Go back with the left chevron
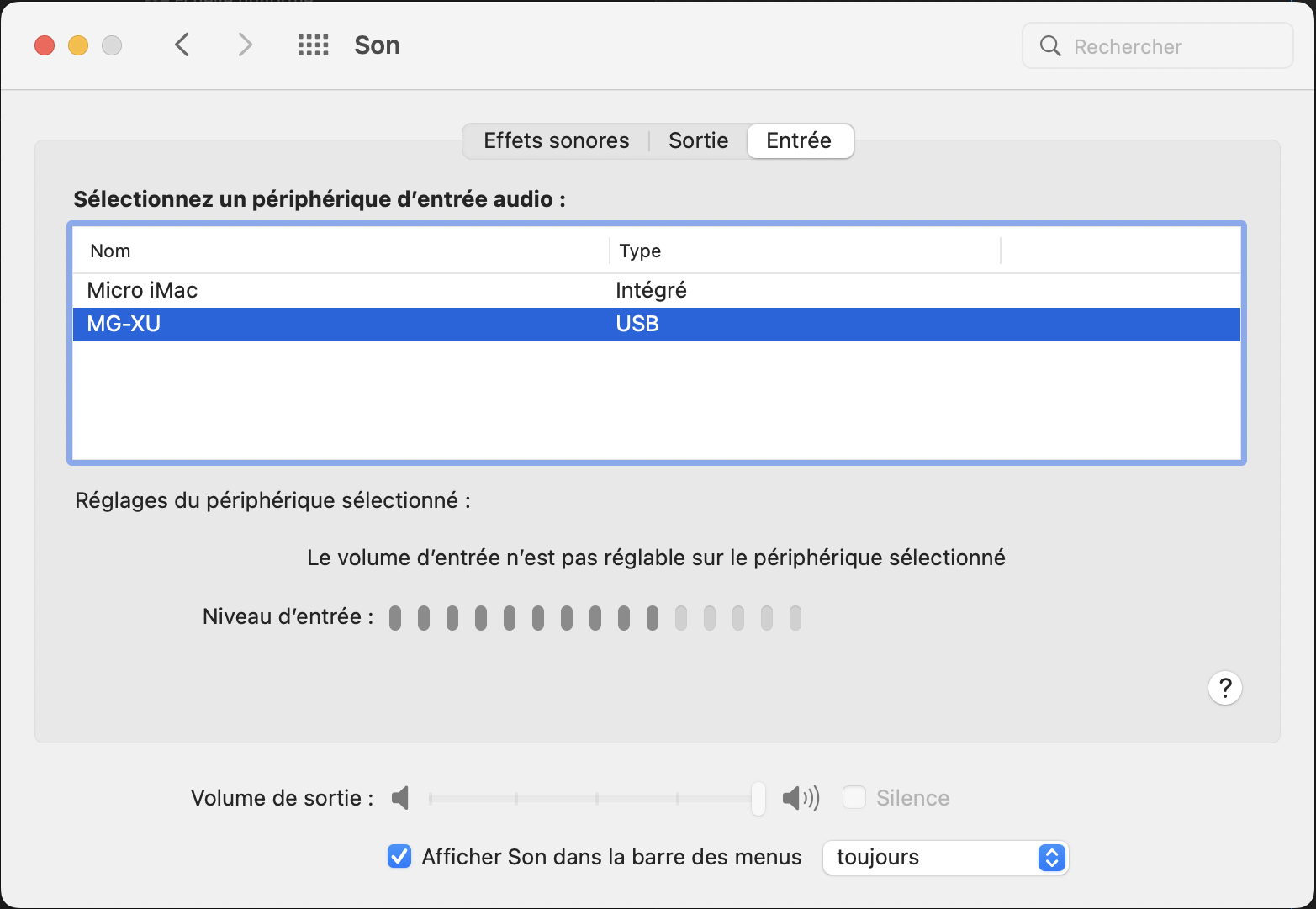 pos(182,45)
